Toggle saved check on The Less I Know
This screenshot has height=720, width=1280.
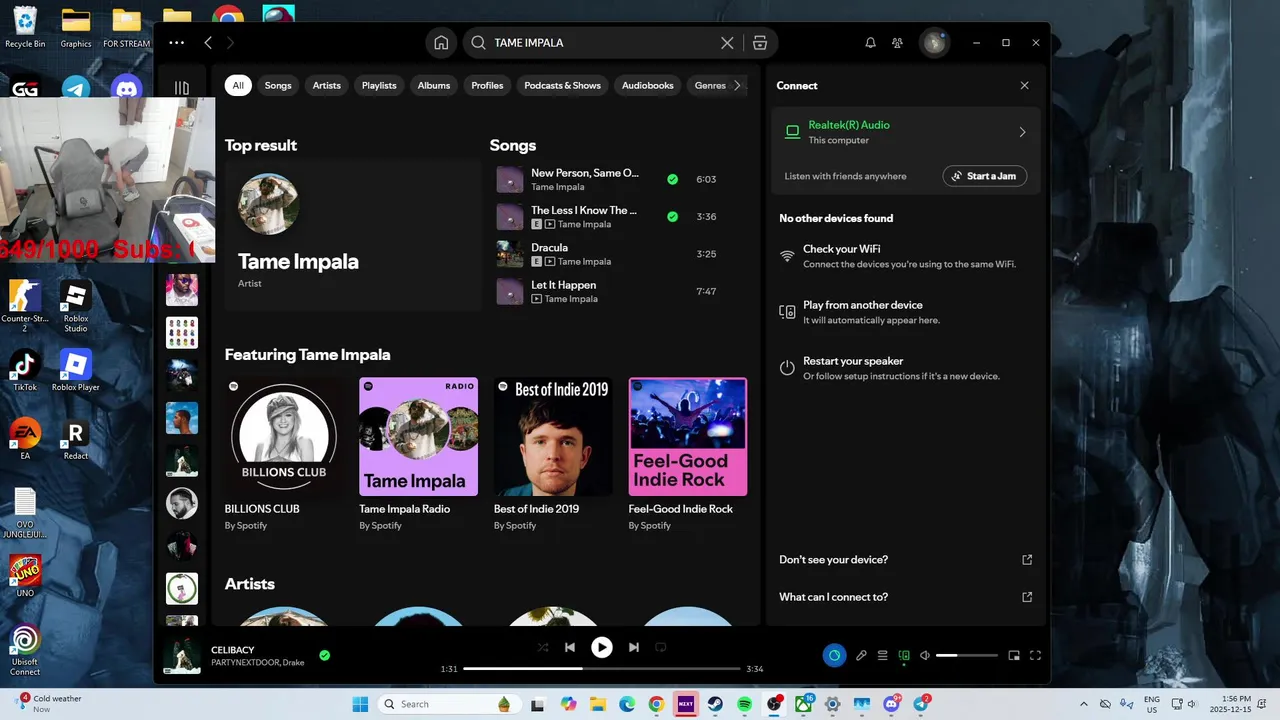pos(672,216)
